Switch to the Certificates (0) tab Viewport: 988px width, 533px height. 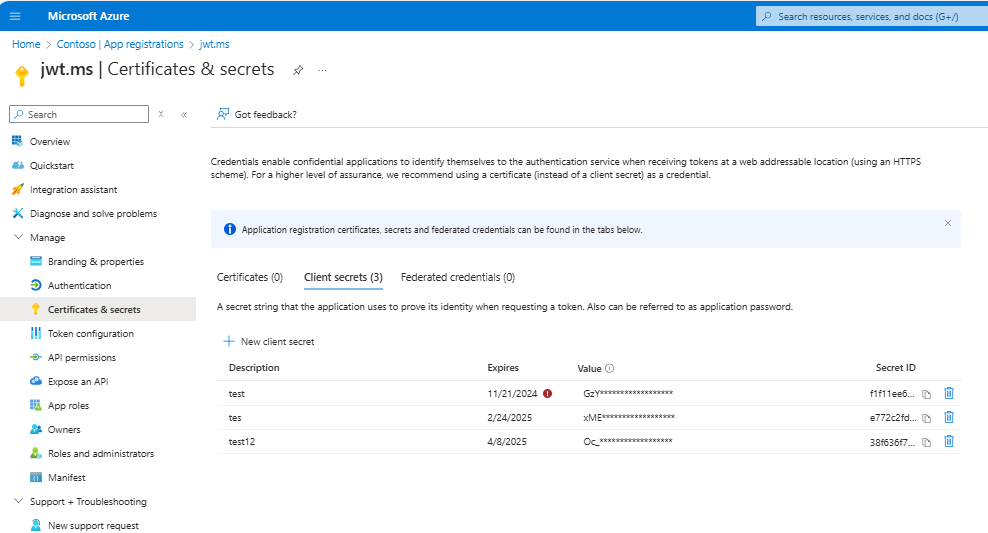click(250, 277)
